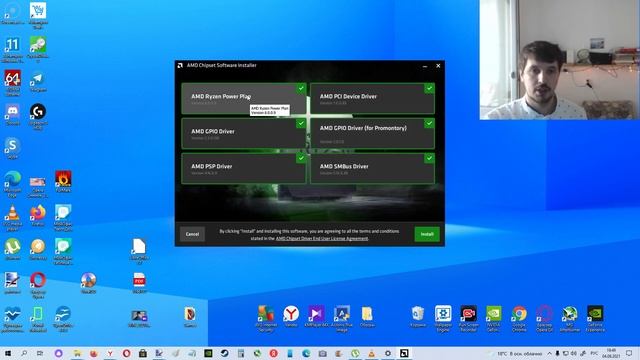This screenshot has width=640, height=360.
Task: Open the VLC media player desktop shortcut
Action: 13,218
